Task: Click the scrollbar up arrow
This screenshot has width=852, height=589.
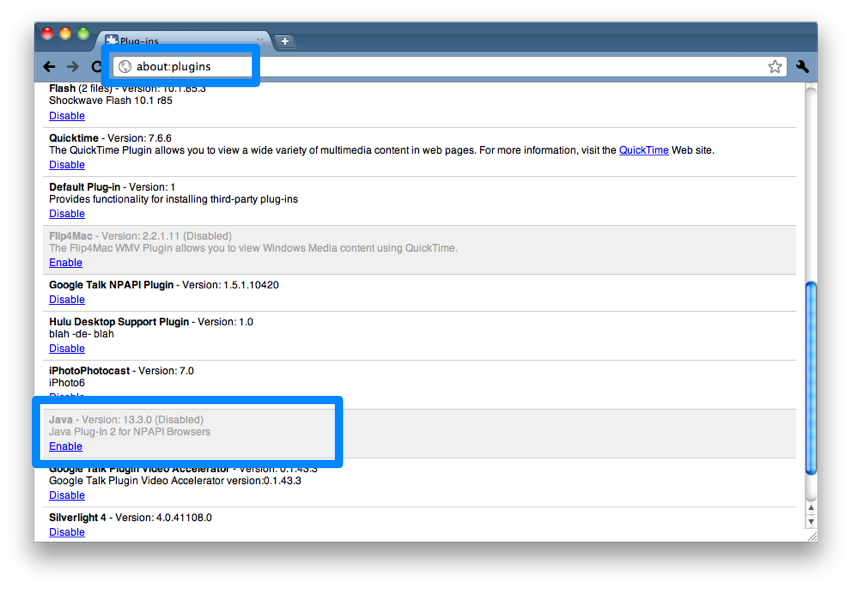Action: pos(811,508)
